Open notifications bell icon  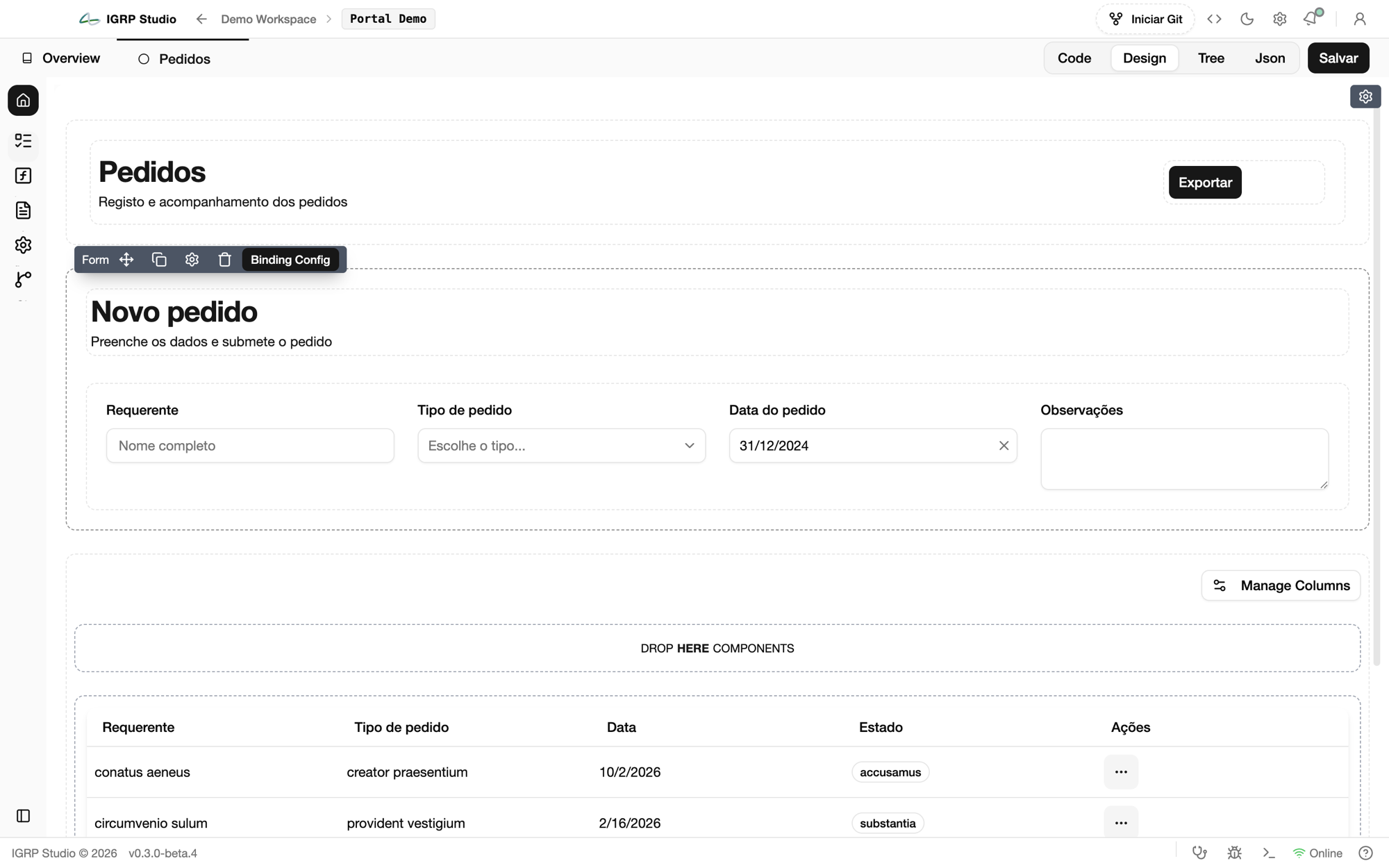click(x=1311, y=19)
